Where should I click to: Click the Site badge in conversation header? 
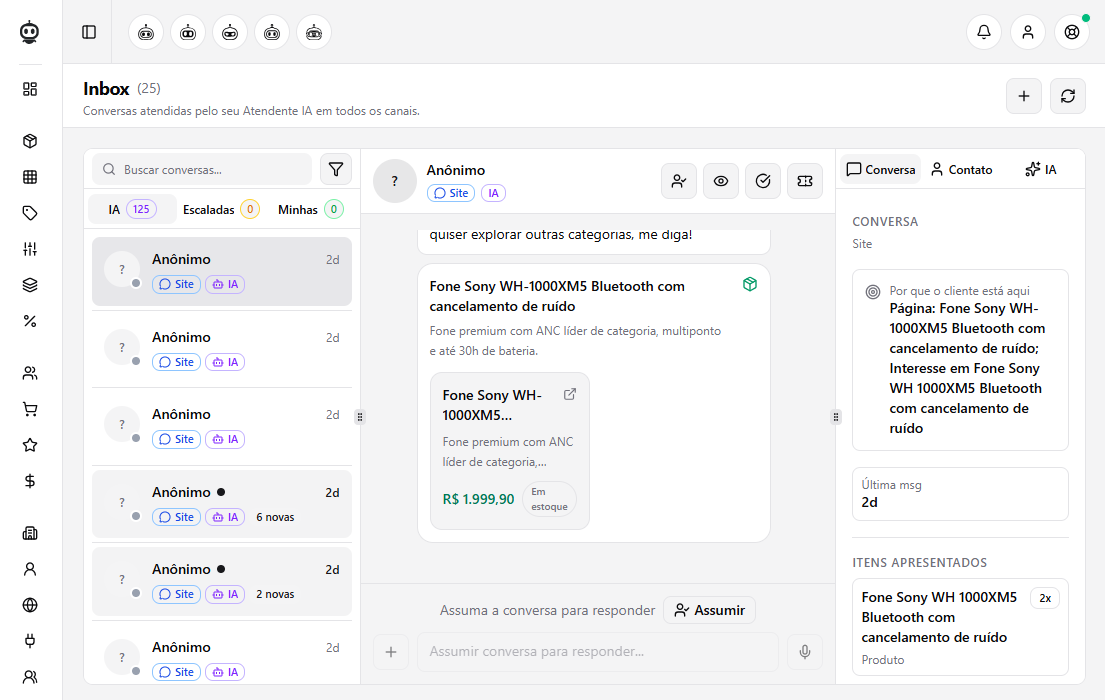(451, 193)
